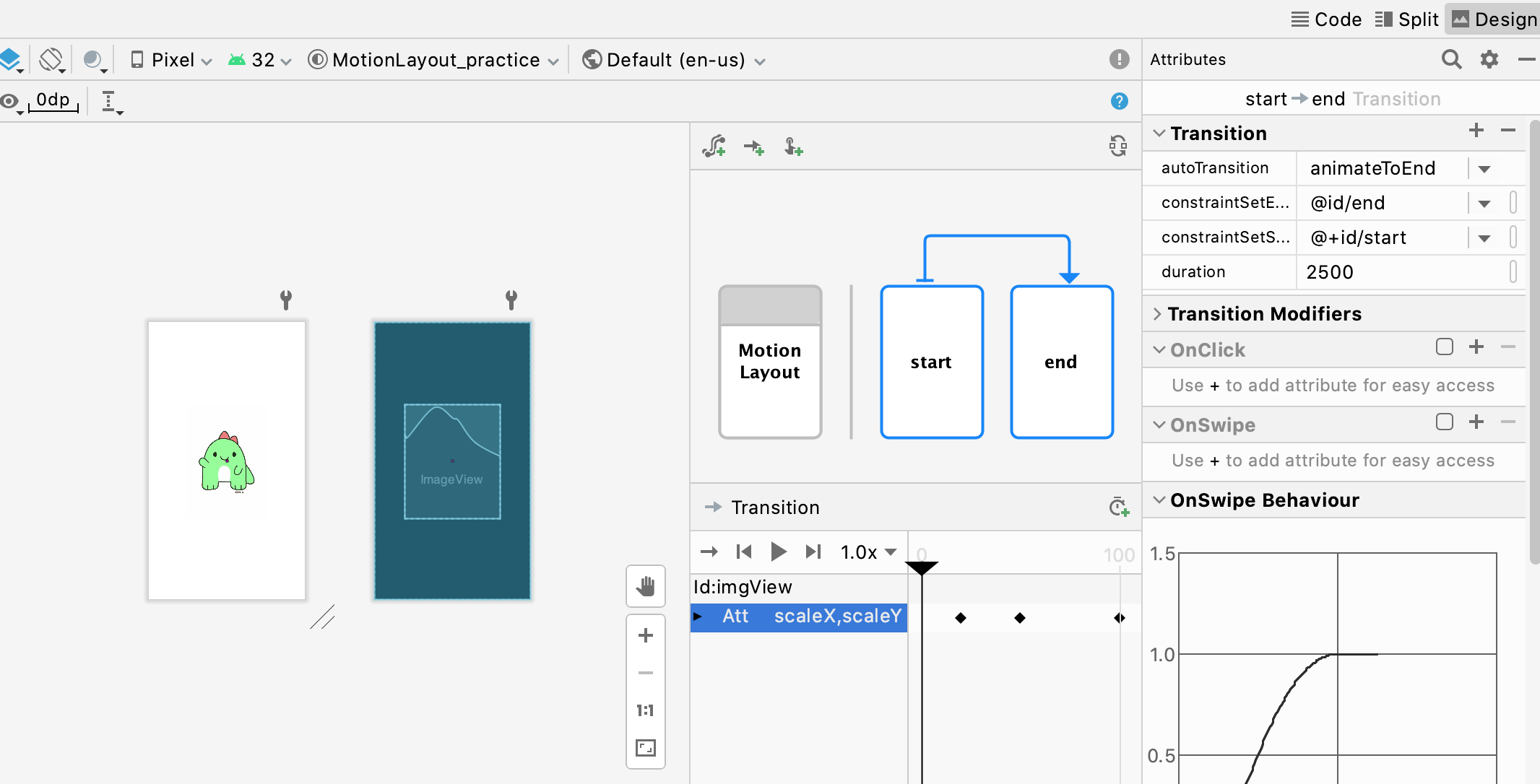The height and width of the screenshot is (784, 1540).
Task: Enable the OnClick checkbox
Action: click(x=1444, y=347)
